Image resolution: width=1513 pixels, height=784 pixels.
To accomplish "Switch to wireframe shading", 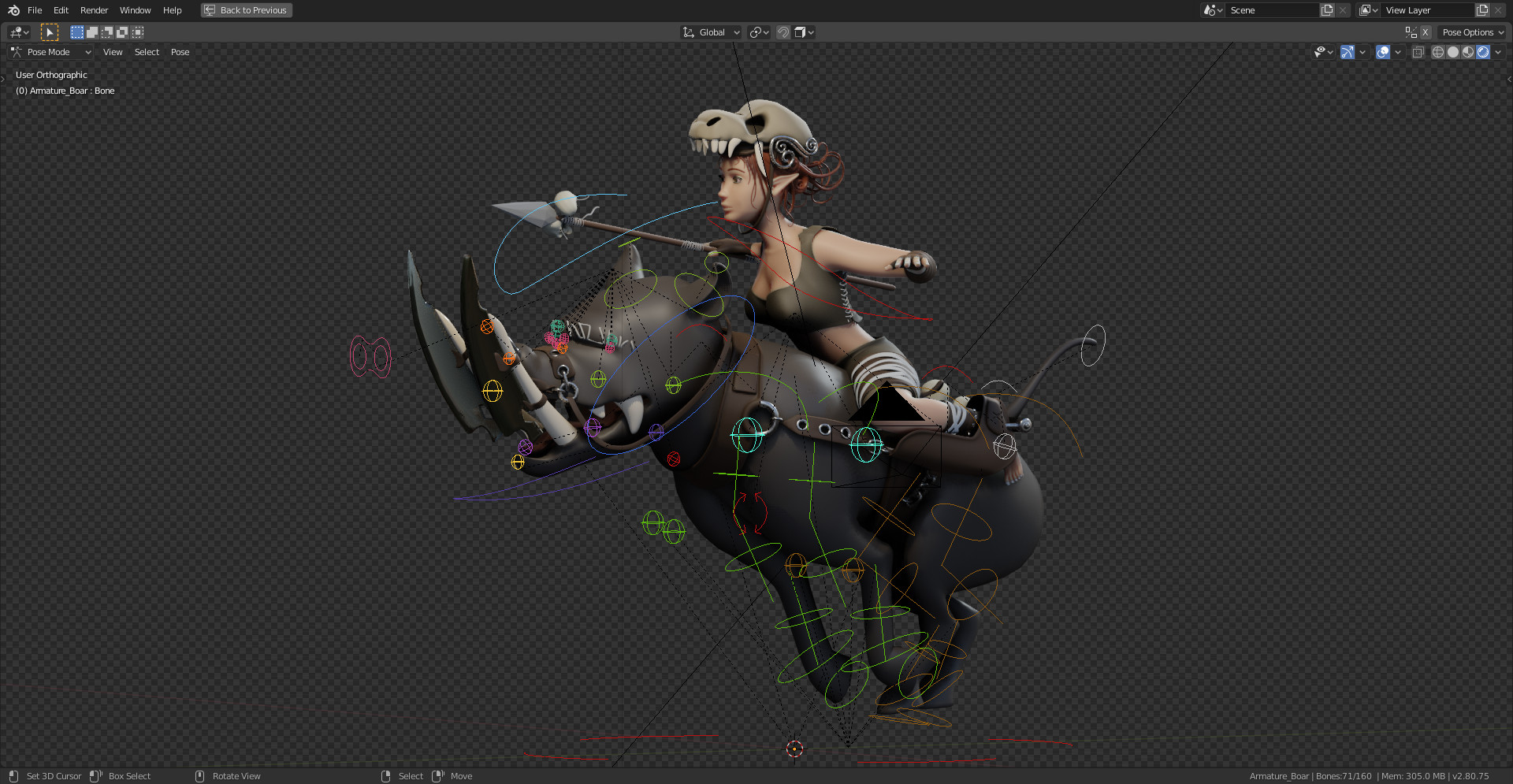I will pos(1438,52).
